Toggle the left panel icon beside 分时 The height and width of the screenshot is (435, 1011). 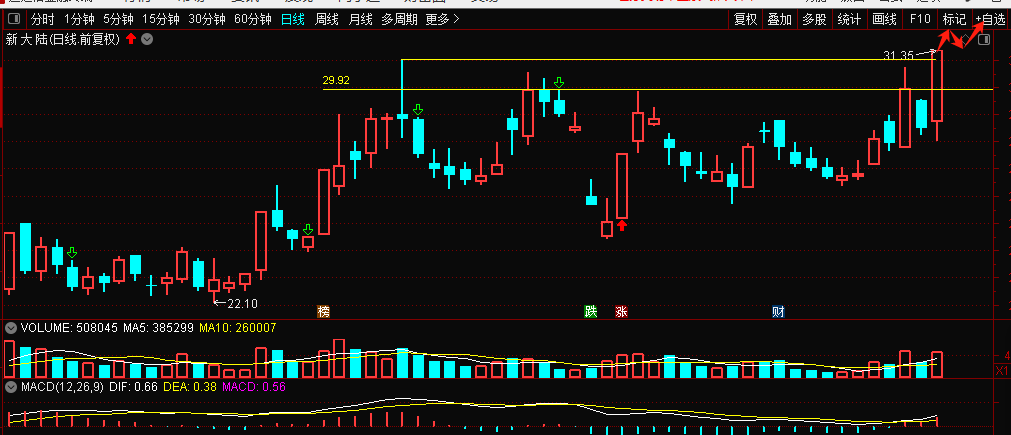point(15,19)
